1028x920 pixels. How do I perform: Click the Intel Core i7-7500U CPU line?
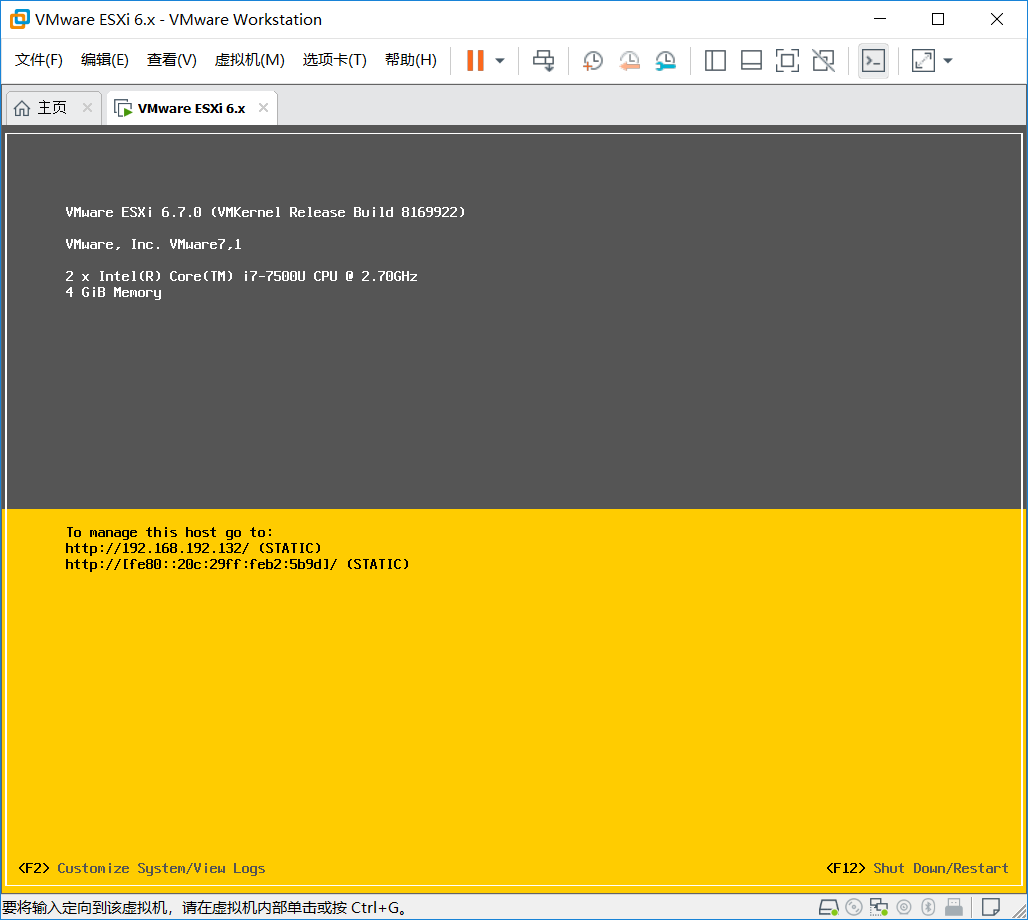241,276
